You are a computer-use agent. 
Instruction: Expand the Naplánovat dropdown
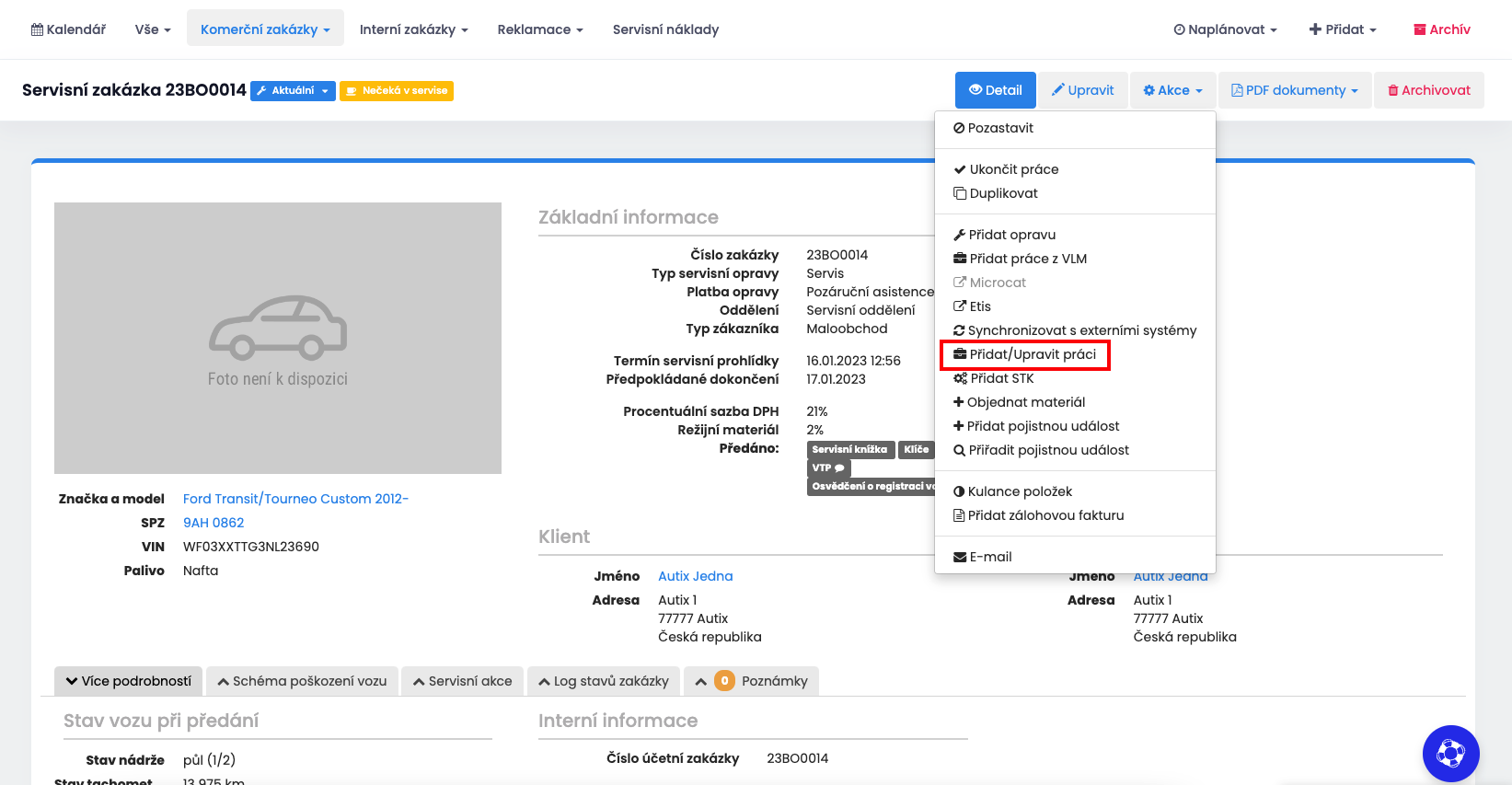click(1225, 29)
